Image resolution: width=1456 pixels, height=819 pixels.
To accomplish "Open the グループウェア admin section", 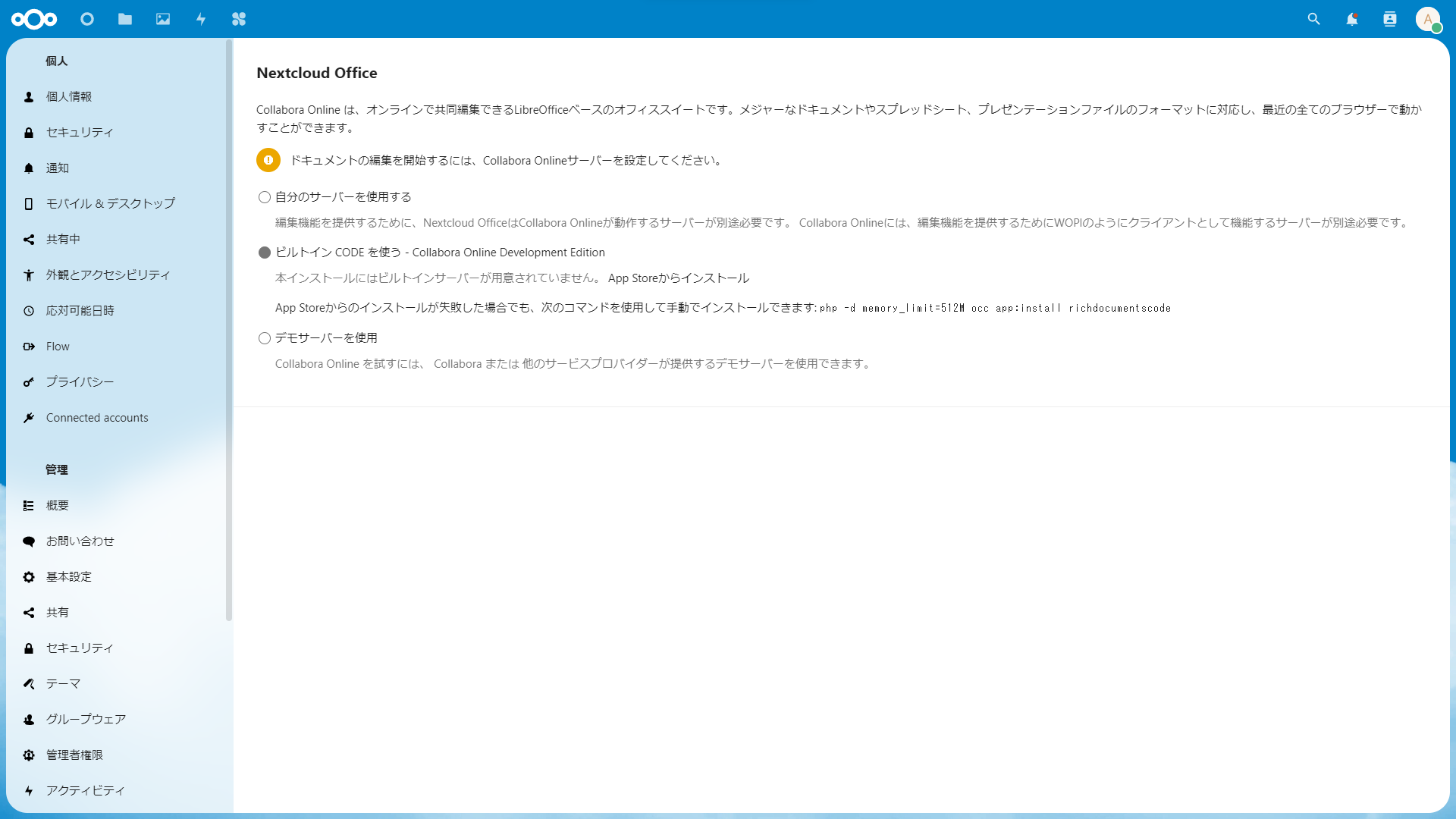I will click(x=86, y=720).
